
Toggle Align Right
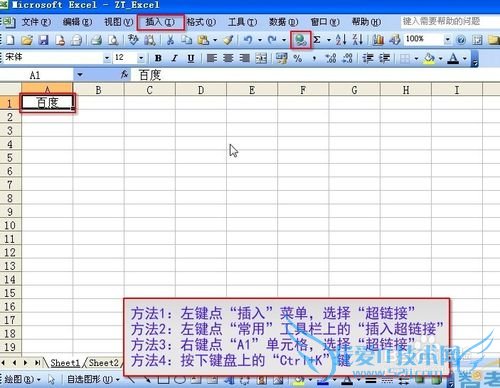[244, 58]
